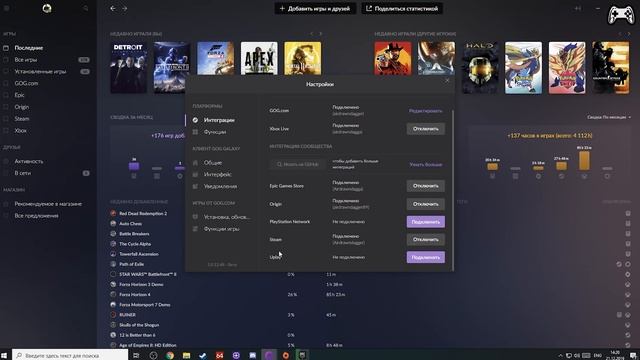The image size is (640, 360).
Task: Click Редактировать link for GOG.com
Action: (425, 111)
